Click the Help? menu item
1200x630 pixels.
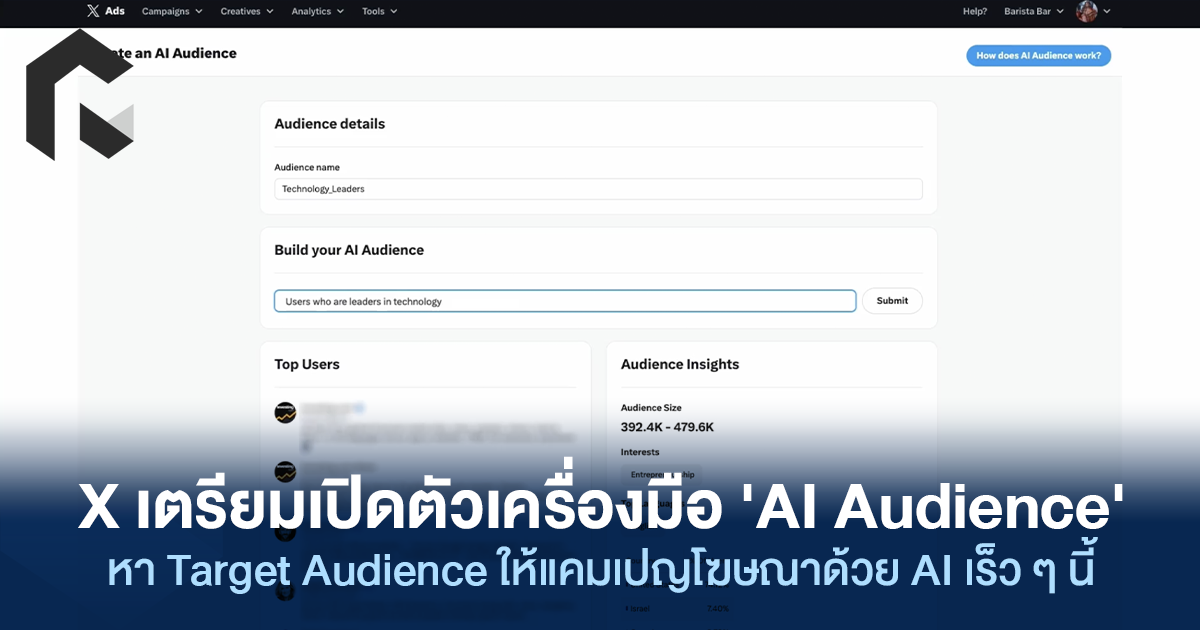click(974, 12)
